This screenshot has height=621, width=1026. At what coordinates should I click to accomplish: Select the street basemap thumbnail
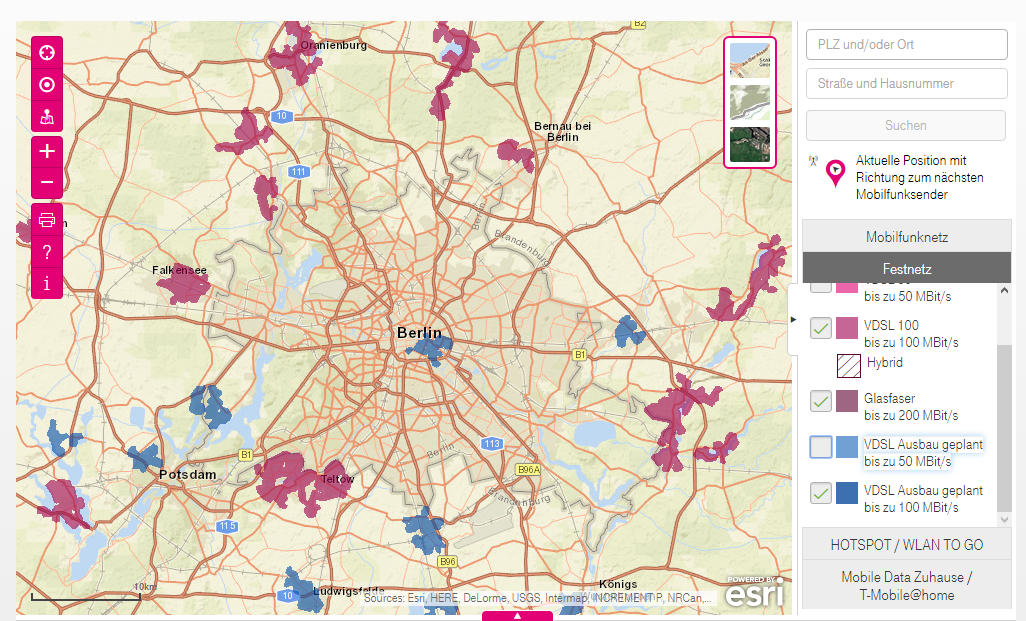tap(750, 61)
